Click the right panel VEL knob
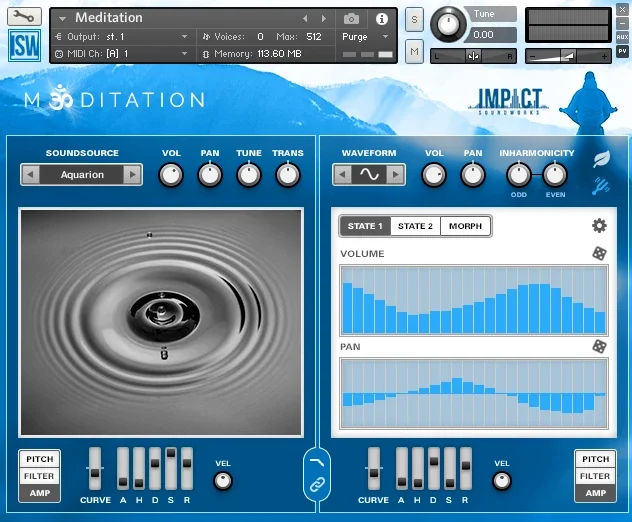Image resolution: width=632 pixels, height=522 pixels. coord(502,481)
